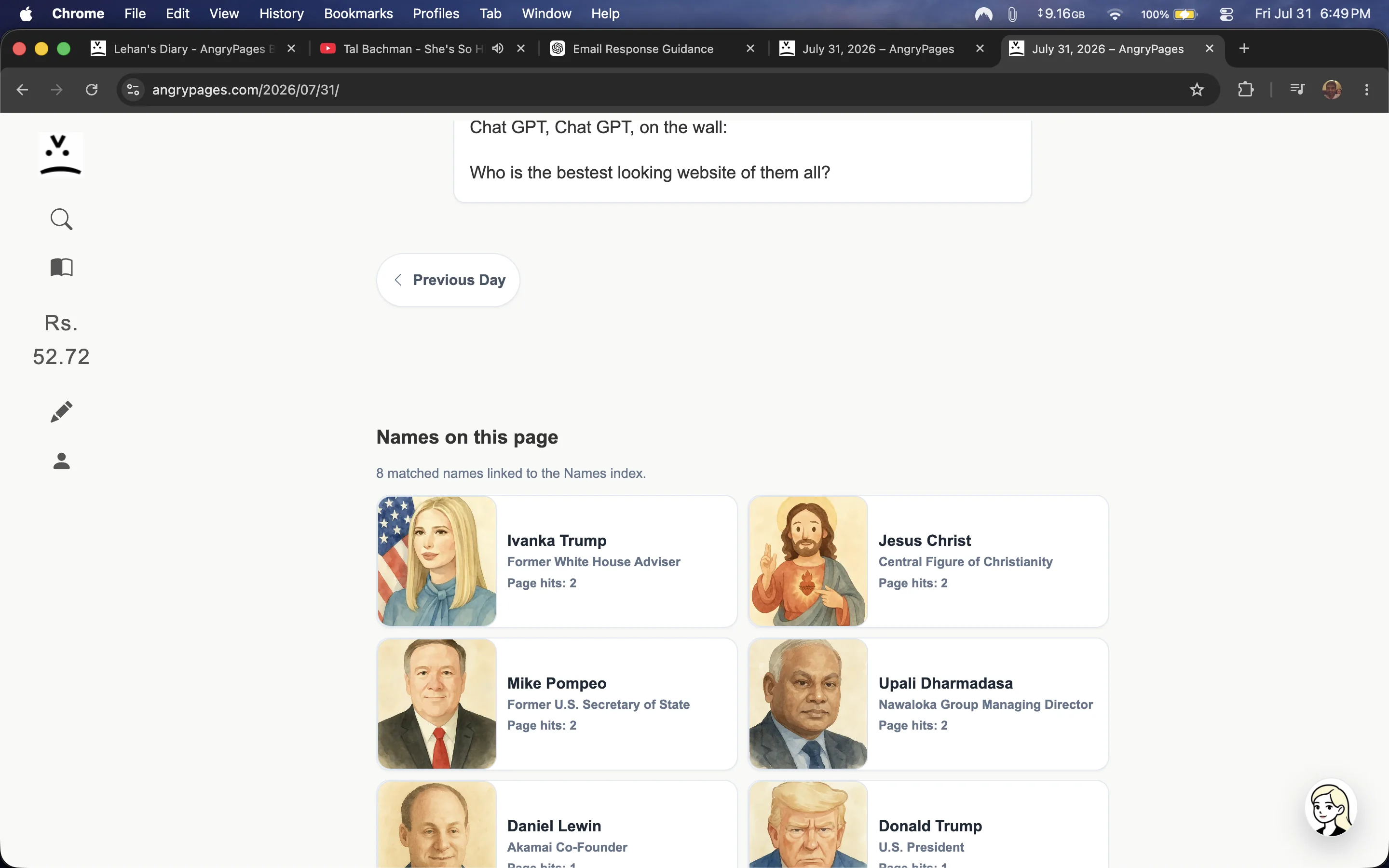The image size is (1389, 868).
Task: Open the Bookmarks menu
Action: coord(358,14)
